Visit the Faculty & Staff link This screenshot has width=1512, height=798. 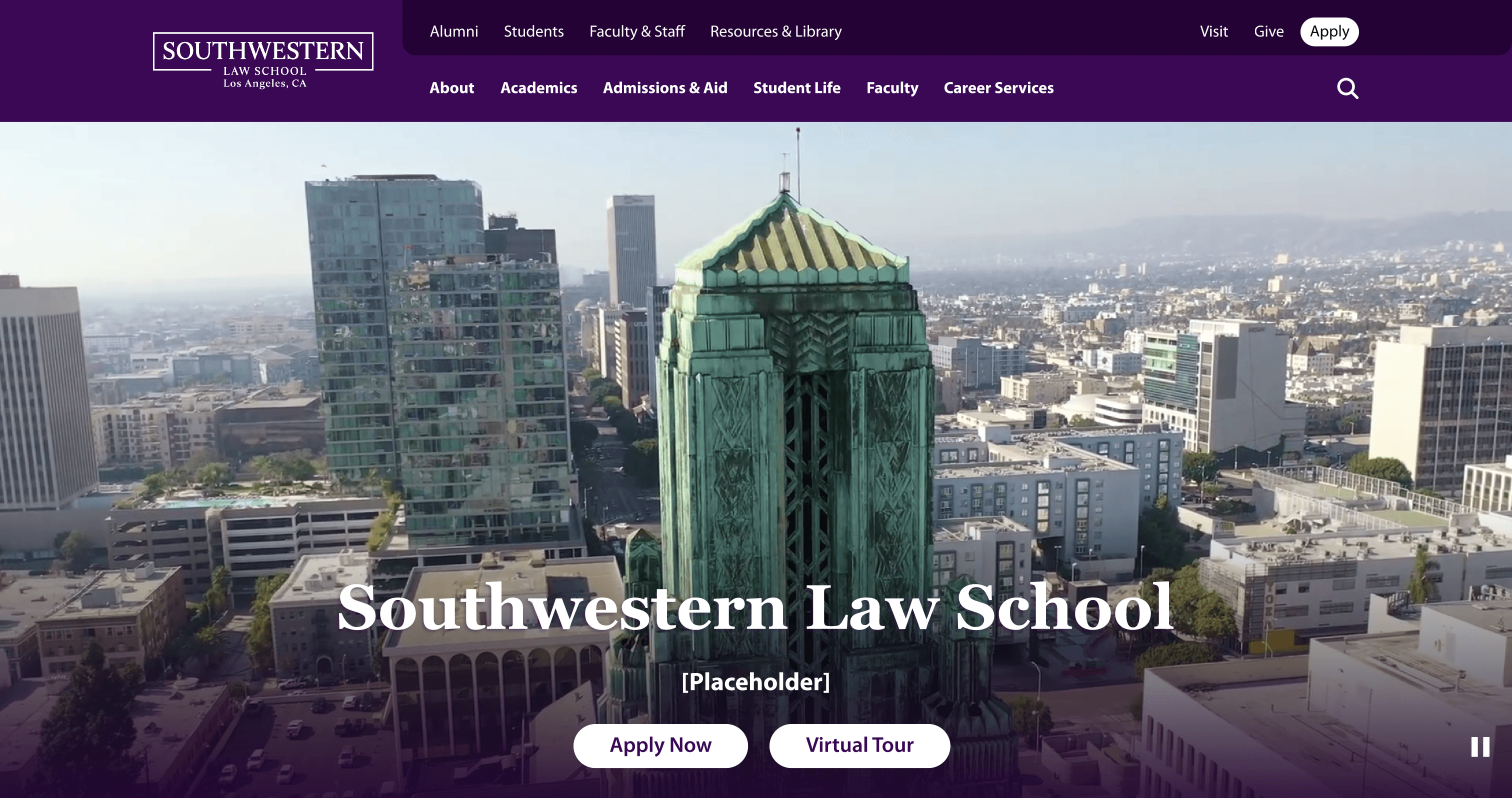pos(637,31)
